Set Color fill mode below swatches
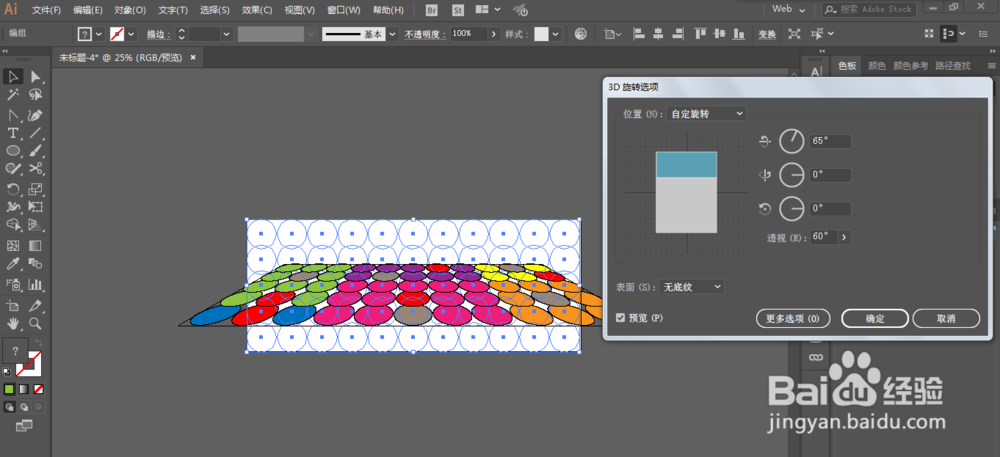The height and width of the screenshot is (457, 1000). [10, 389]
